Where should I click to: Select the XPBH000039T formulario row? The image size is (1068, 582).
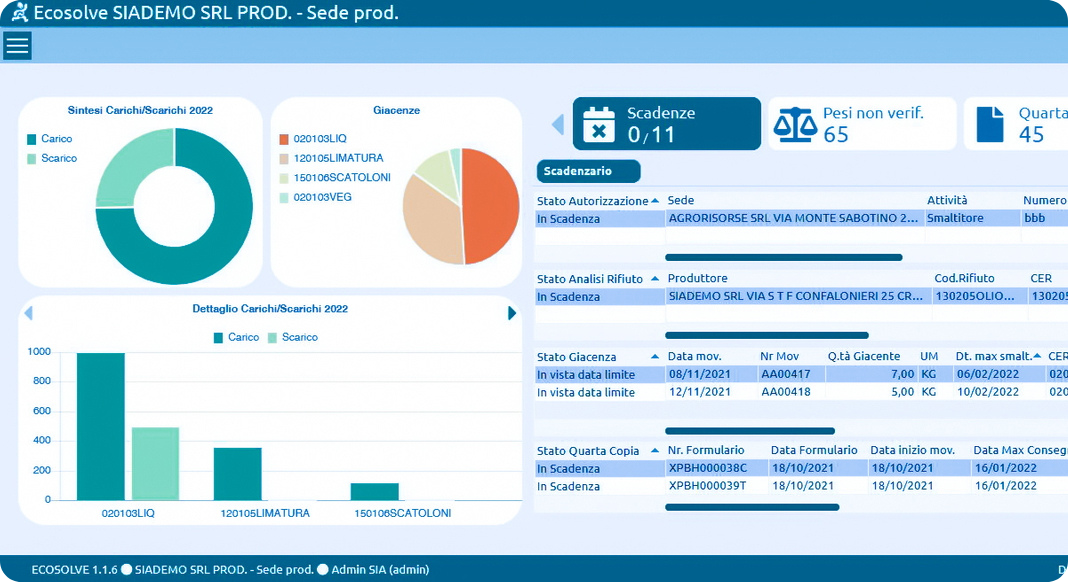click(x=707, y=486)
